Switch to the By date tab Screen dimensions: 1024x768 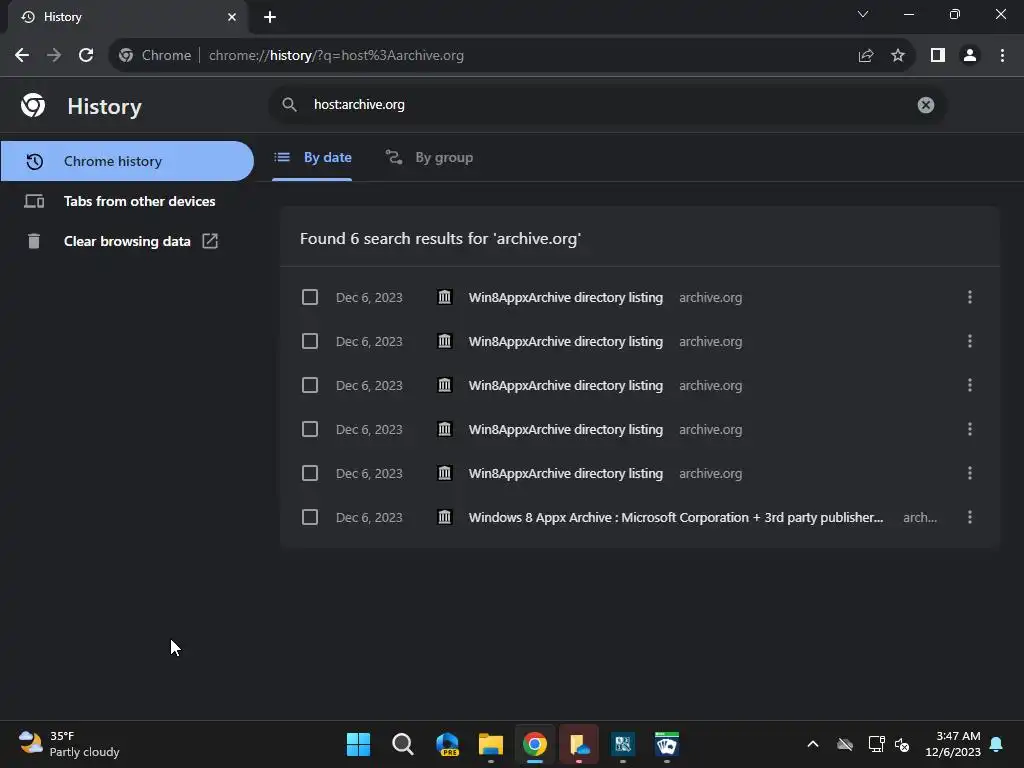(312, 157)
